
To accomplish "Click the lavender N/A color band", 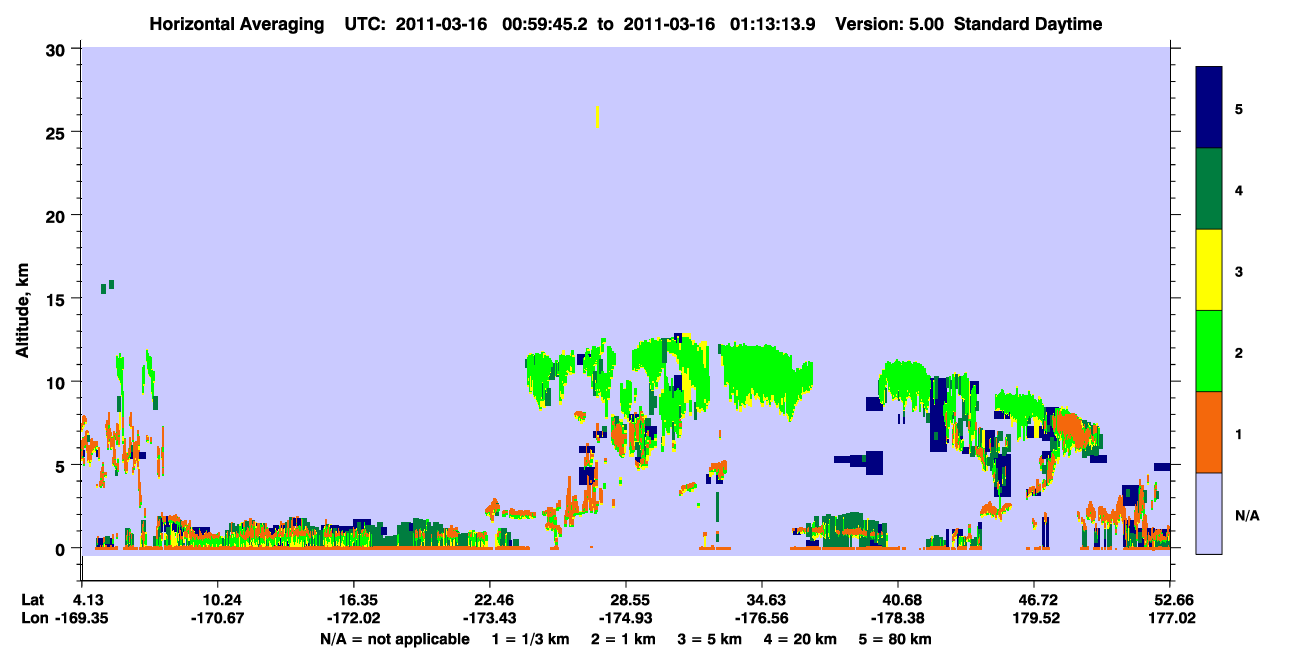I will (x=1209, y=513).
